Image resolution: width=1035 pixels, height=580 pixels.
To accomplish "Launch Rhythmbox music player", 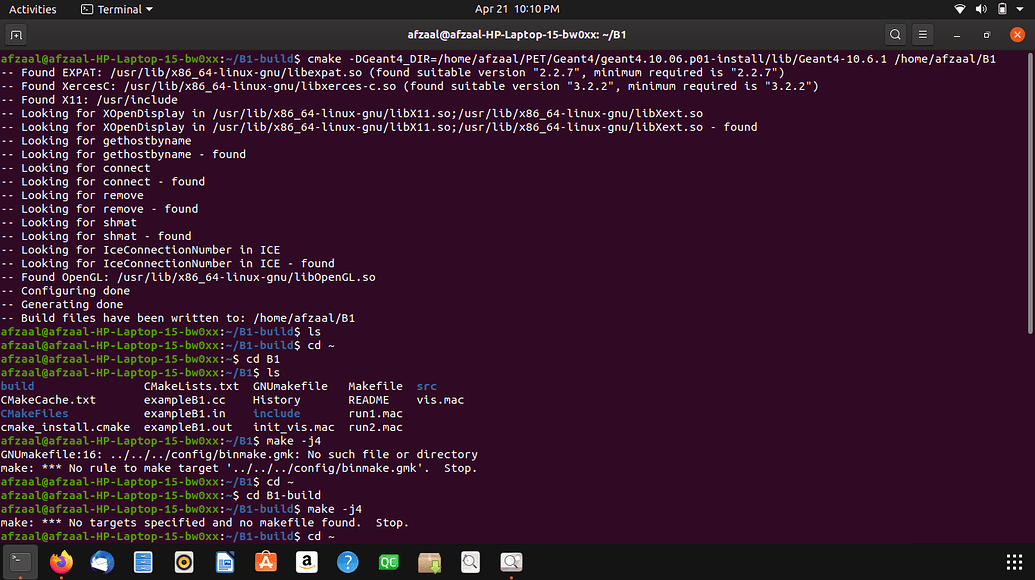I will tap(184, 563).
